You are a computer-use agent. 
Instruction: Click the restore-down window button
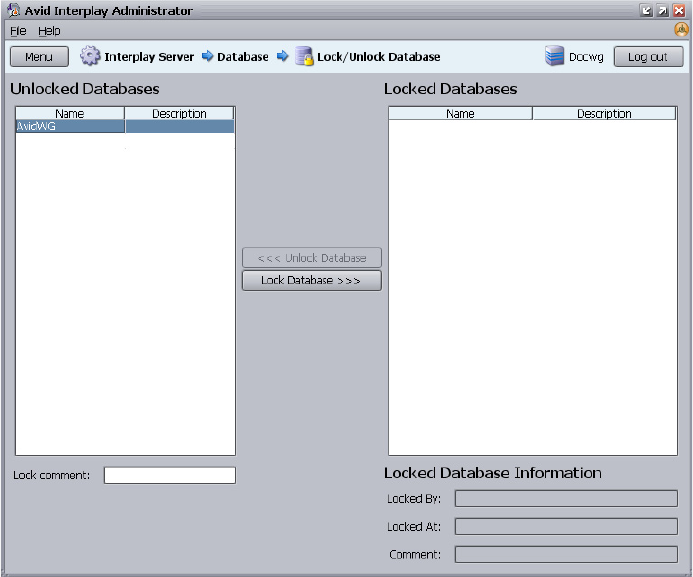click(646, 10)
